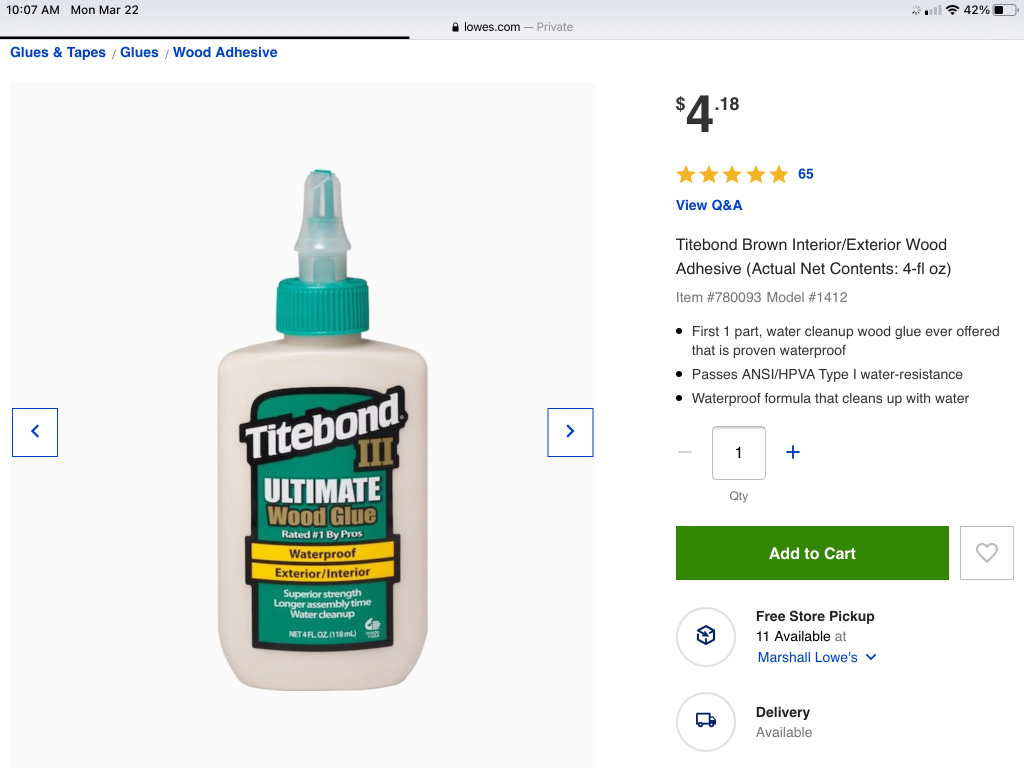The height and width of the screenshot is (768, 1024).
Task: Click the next image arrow
Action: pos(570,432)
